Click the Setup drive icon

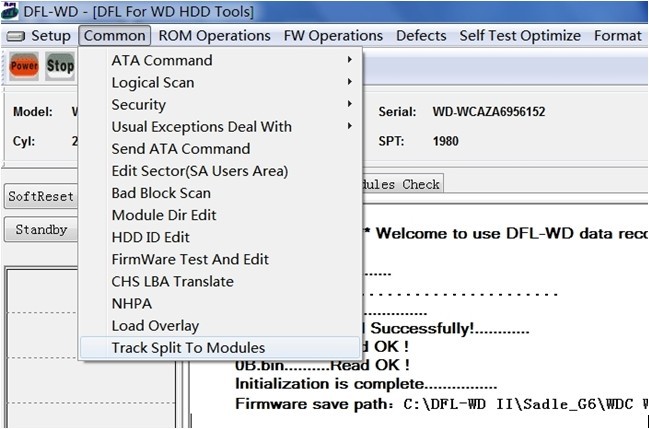[16, 36]
